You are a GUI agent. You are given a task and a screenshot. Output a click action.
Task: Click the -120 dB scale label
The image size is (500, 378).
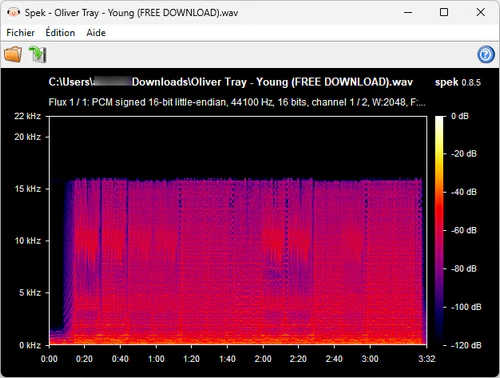point(466,345)
